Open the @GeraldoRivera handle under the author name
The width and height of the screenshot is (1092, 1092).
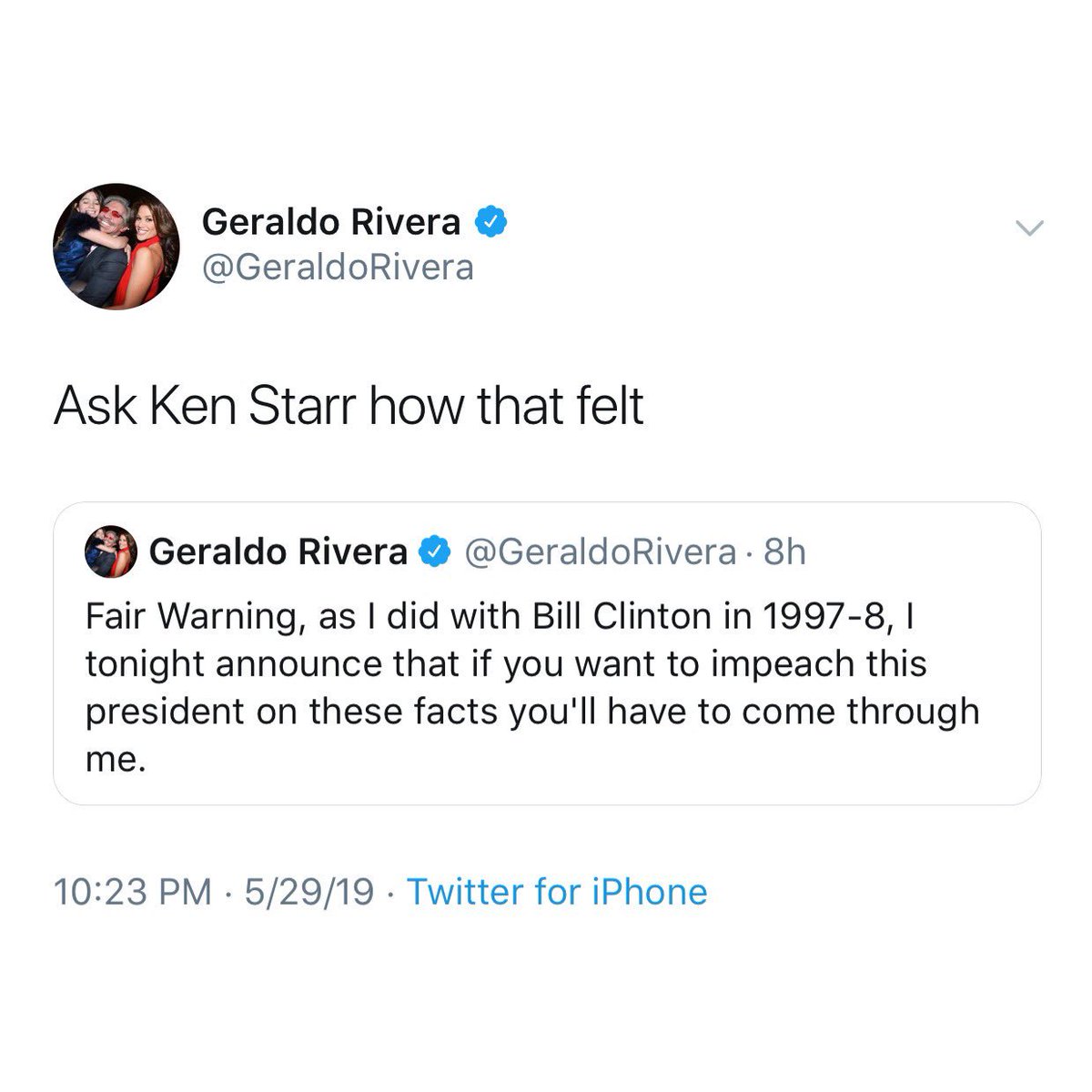[338, 268]
